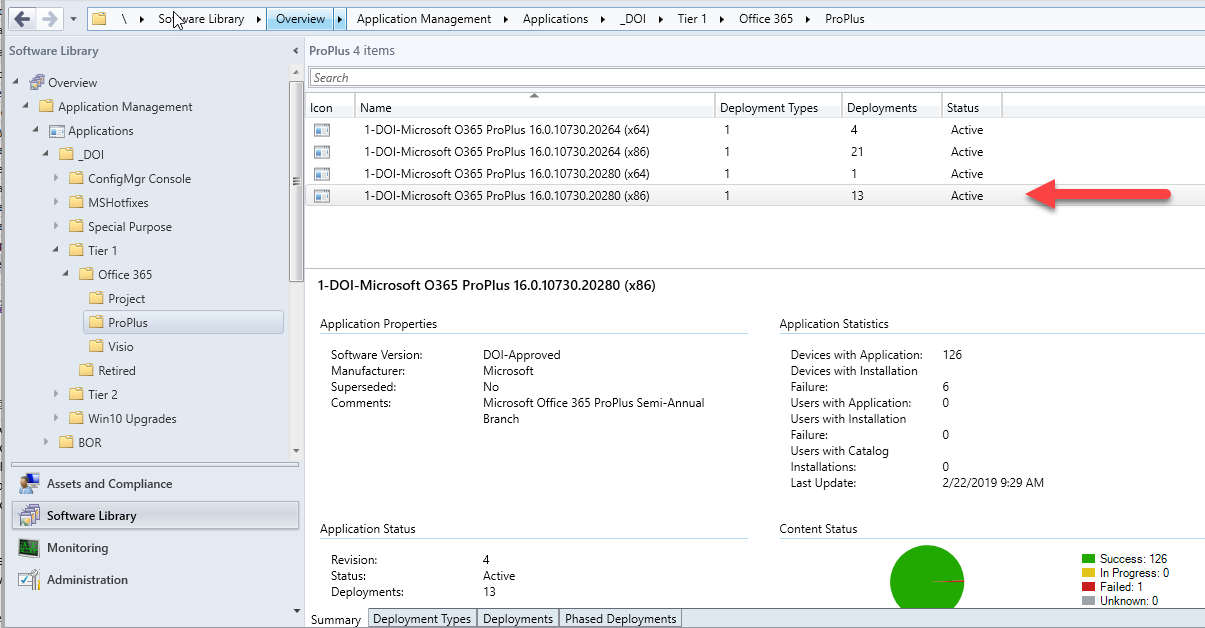Click Application Management in the address bar
1205x628 pixels.
pyautogui.click(x=424, y=19)
